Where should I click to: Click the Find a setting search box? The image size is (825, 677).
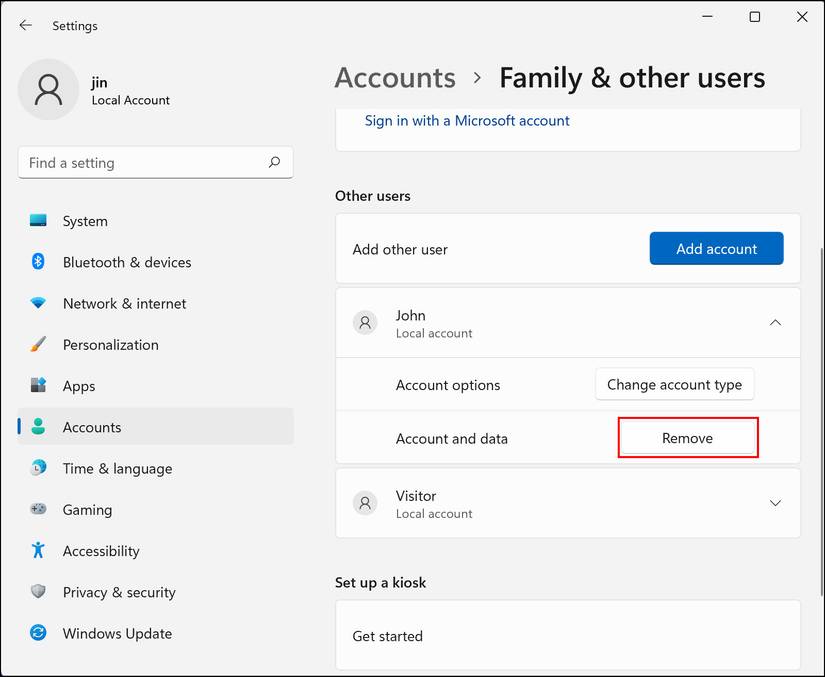145,163
